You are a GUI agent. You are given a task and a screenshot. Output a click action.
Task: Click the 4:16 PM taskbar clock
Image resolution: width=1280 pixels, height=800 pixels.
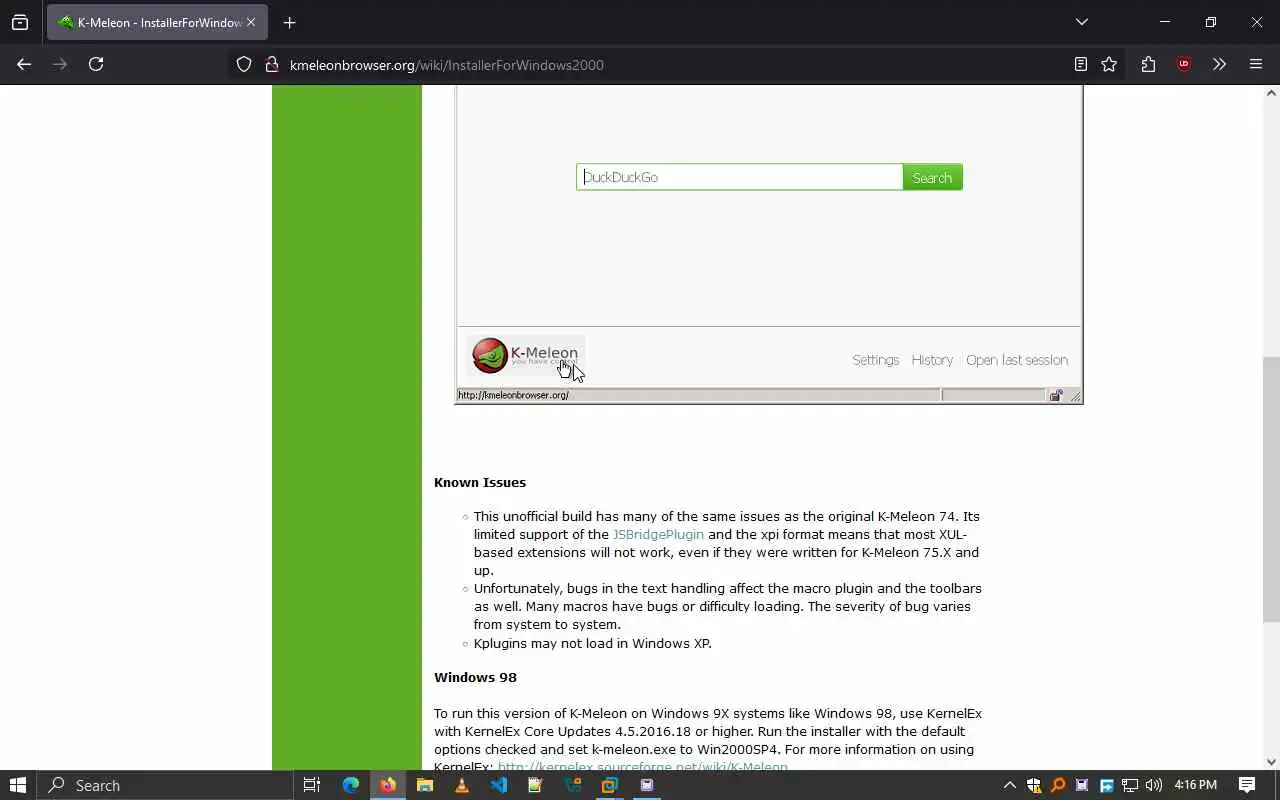tap(1195, 785)
